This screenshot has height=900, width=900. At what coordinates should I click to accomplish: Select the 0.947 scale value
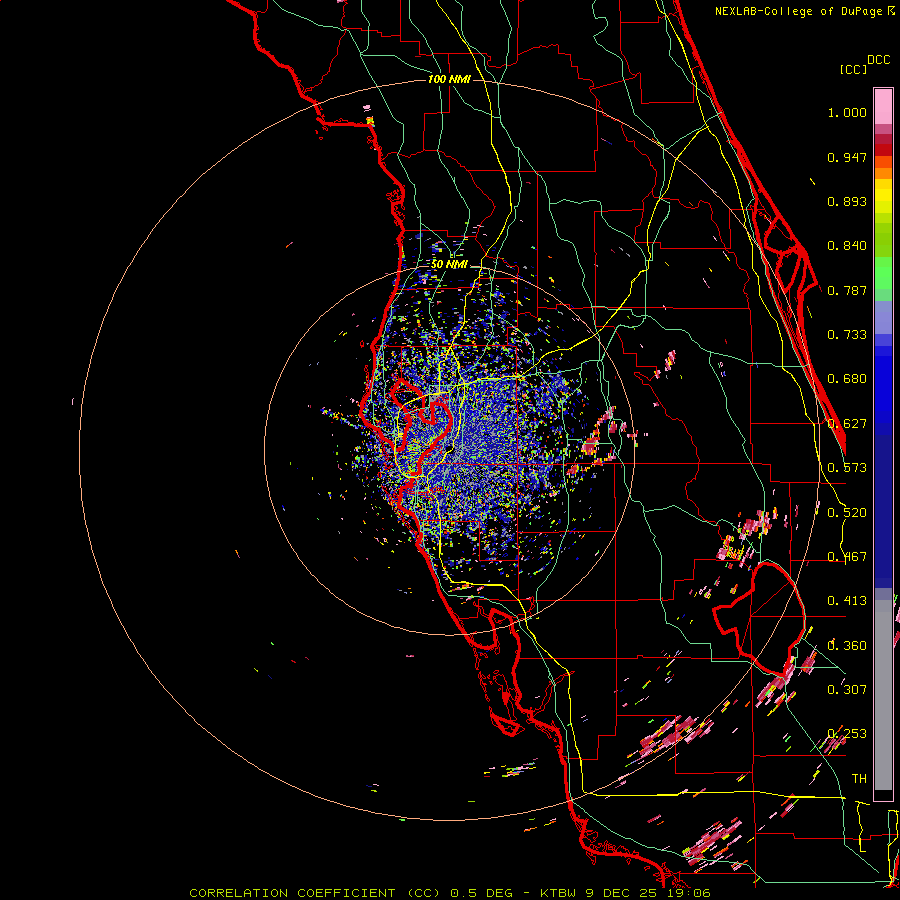pos(847,157)
